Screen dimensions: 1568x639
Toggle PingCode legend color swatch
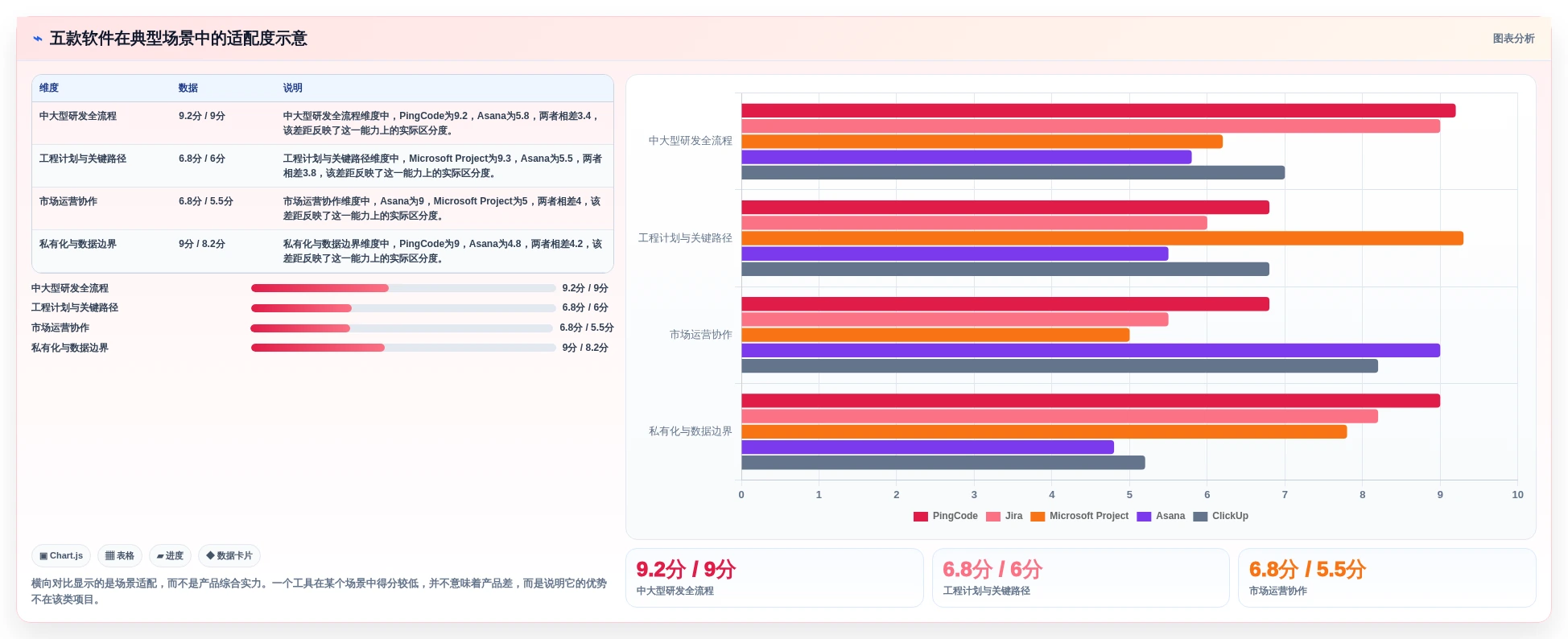(x=921, y=517)
